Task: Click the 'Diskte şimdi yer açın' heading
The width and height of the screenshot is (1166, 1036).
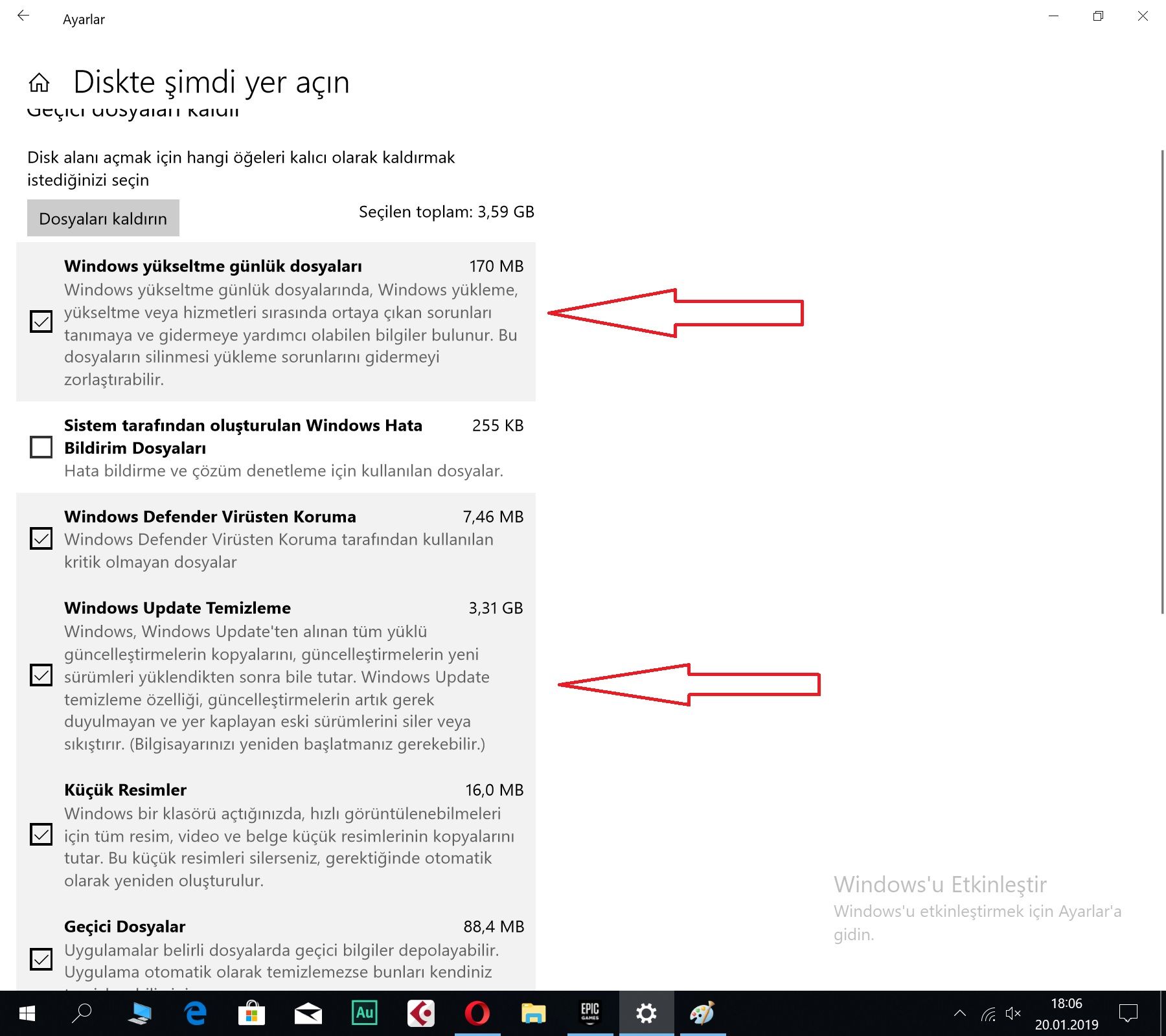Action: click(211, 83)
